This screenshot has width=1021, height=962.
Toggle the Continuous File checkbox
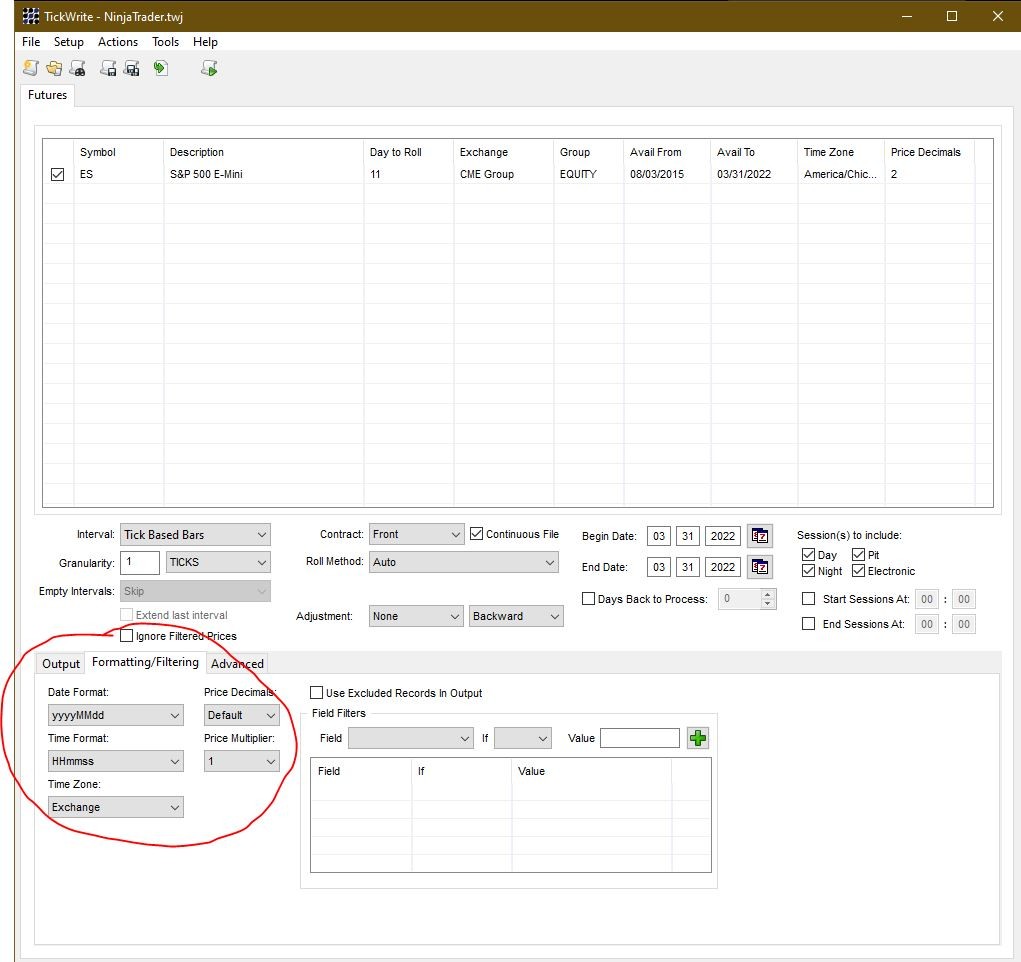click(x=477, y=534)
